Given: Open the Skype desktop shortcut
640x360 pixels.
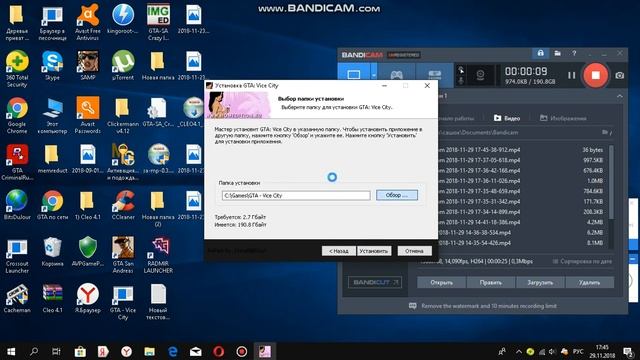Looking at the screenshot, I should [52, 65].
